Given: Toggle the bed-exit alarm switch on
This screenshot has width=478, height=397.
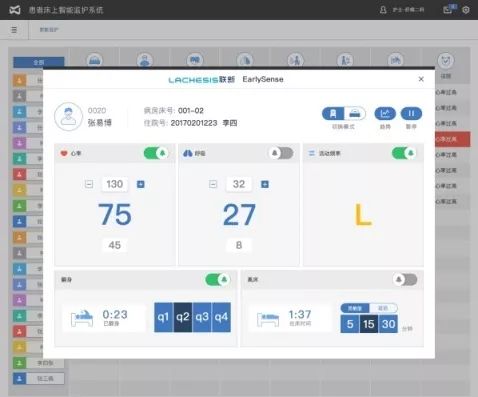Looking at the screenshot, I should click(405, 280).
